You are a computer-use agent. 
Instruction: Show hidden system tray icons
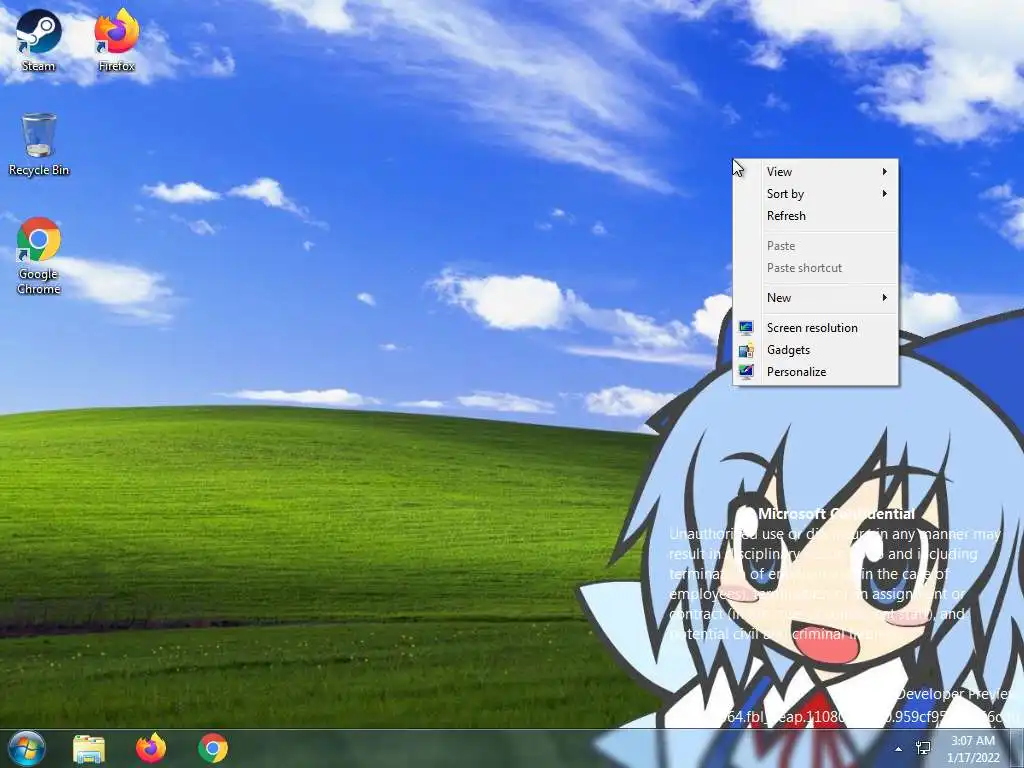point(899,749)
